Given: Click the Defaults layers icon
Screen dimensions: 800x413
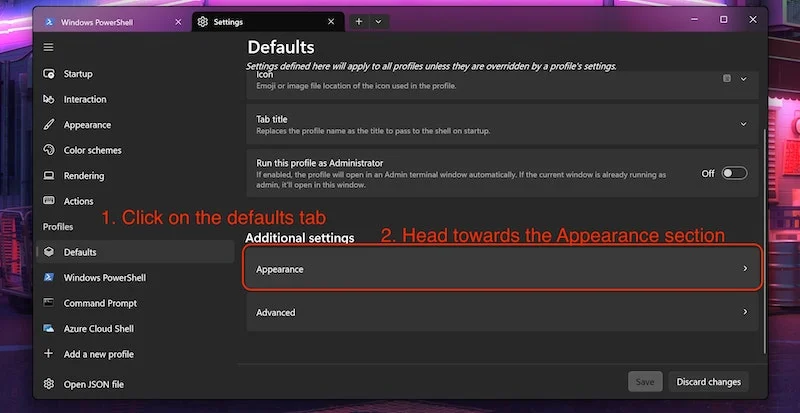Looking at the screenshot, I should tap(49, 252).
